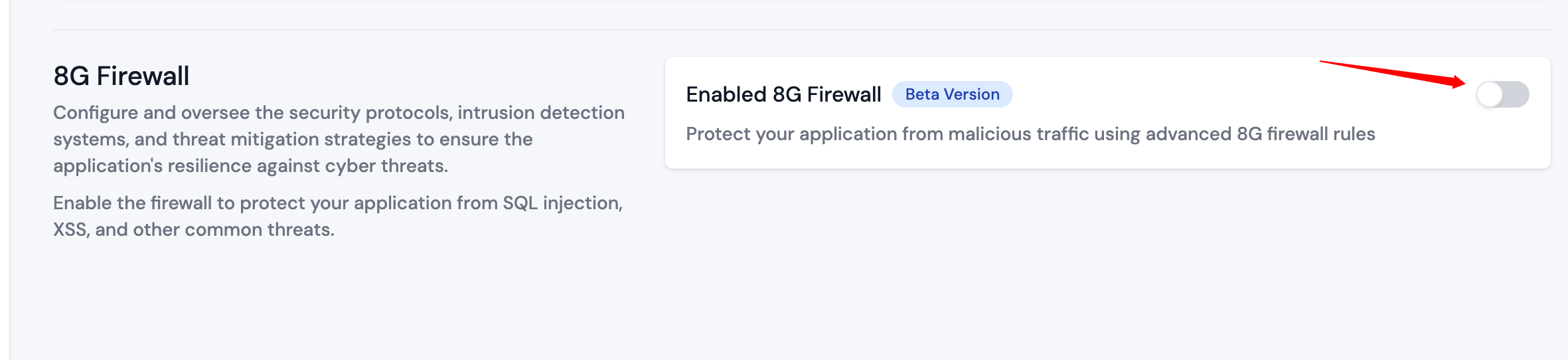1568x360 pixels.
Task: Select the 8G Firewall section heading
Action: [121, 76]
